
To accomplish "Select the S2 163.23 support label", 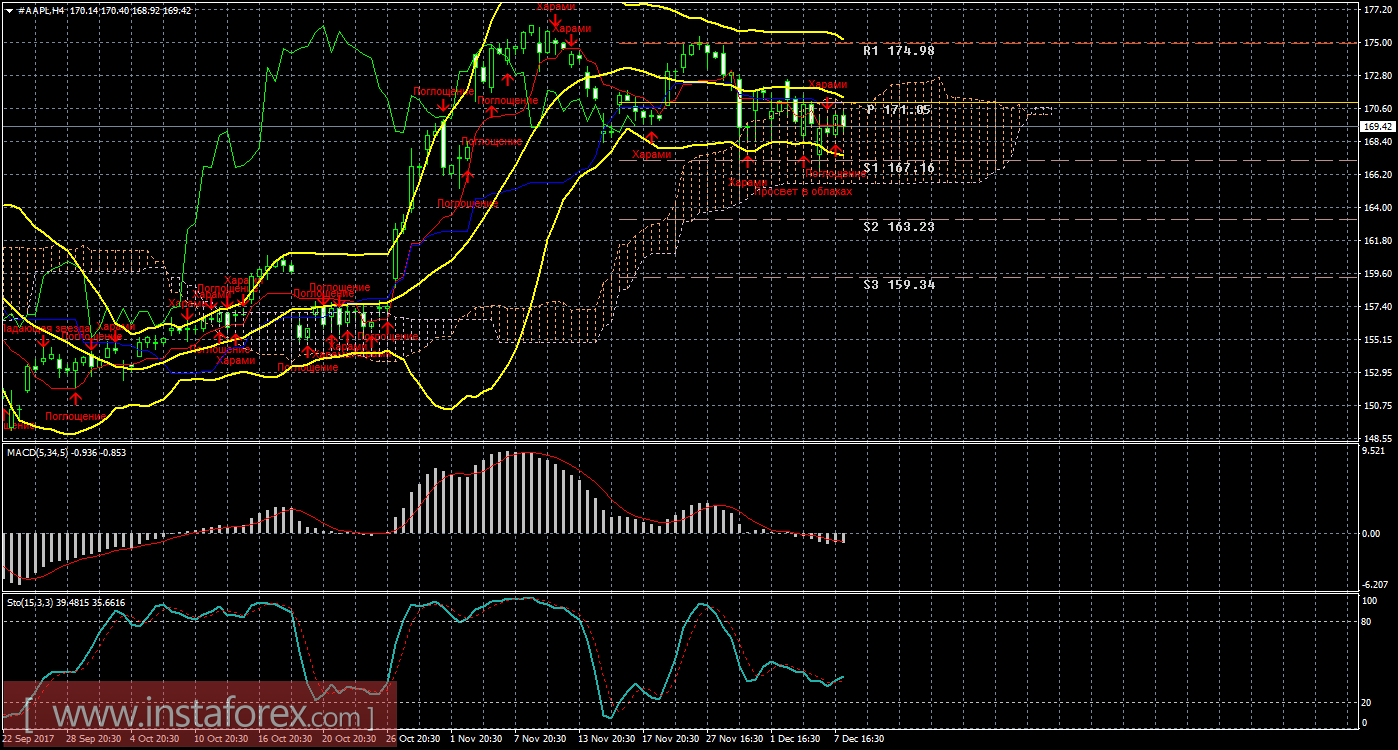I will click(898, 227).
